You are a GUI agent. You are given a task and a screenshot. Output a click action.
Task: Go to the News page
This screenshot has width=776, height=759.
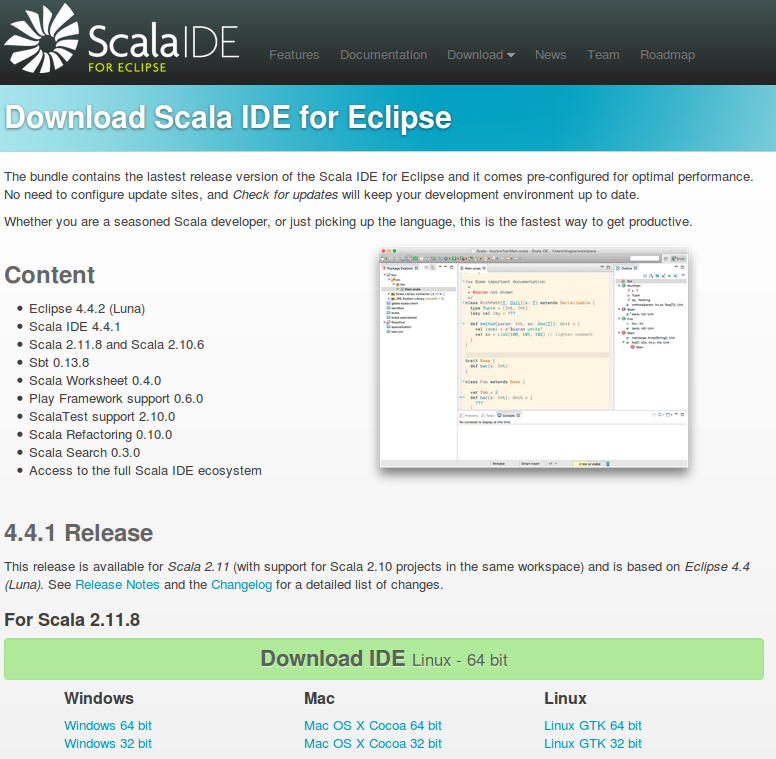click(x=550, y=55)
